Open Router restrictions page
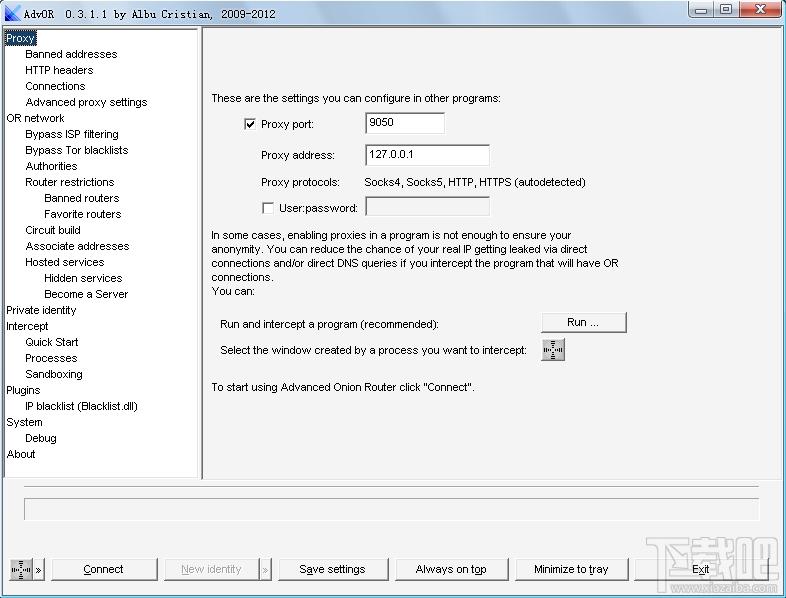 (70, 182)
